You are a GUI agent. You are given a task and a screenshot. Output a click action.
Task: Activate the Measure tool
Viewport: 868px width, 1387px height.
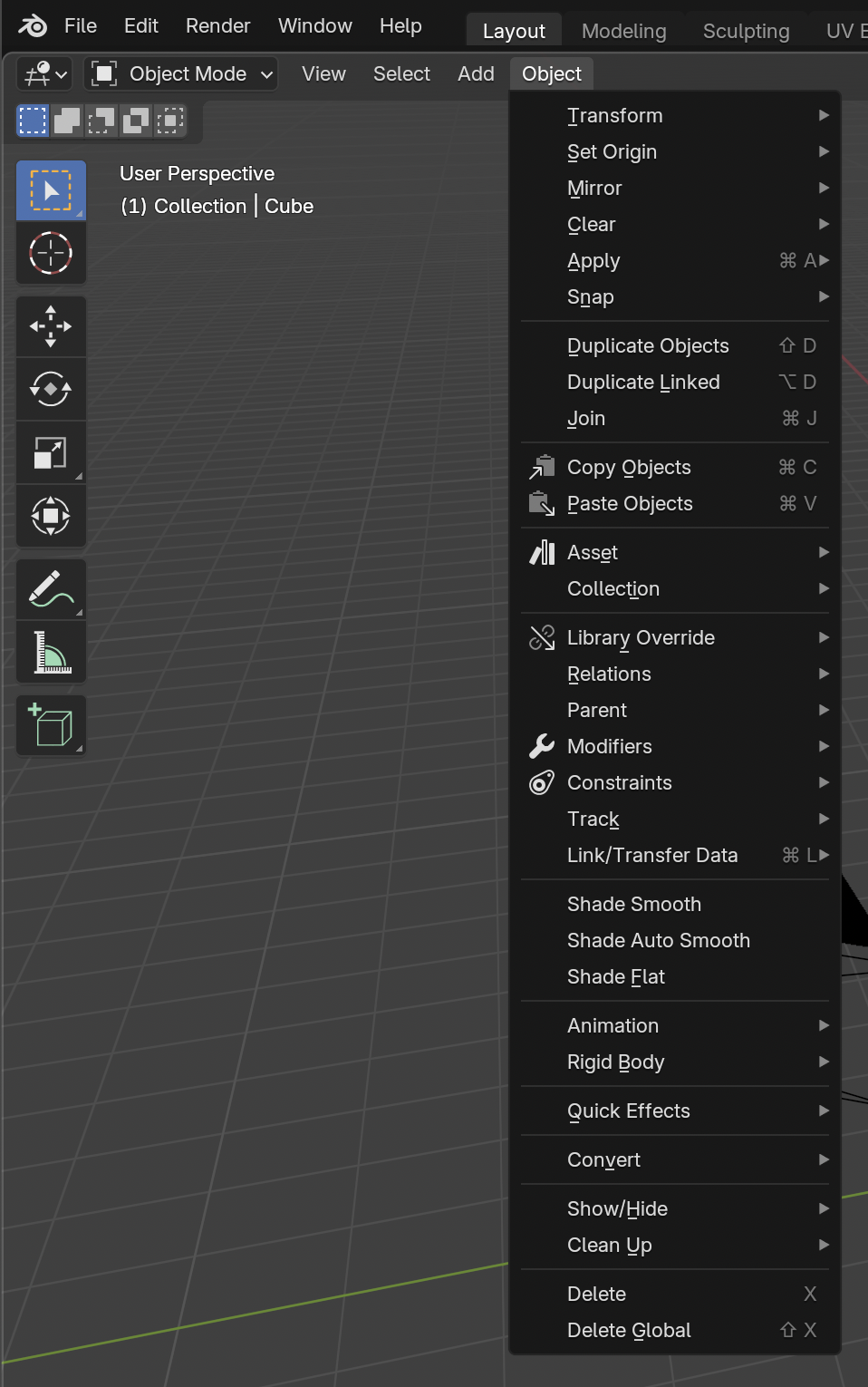click(x=51, y=652)
